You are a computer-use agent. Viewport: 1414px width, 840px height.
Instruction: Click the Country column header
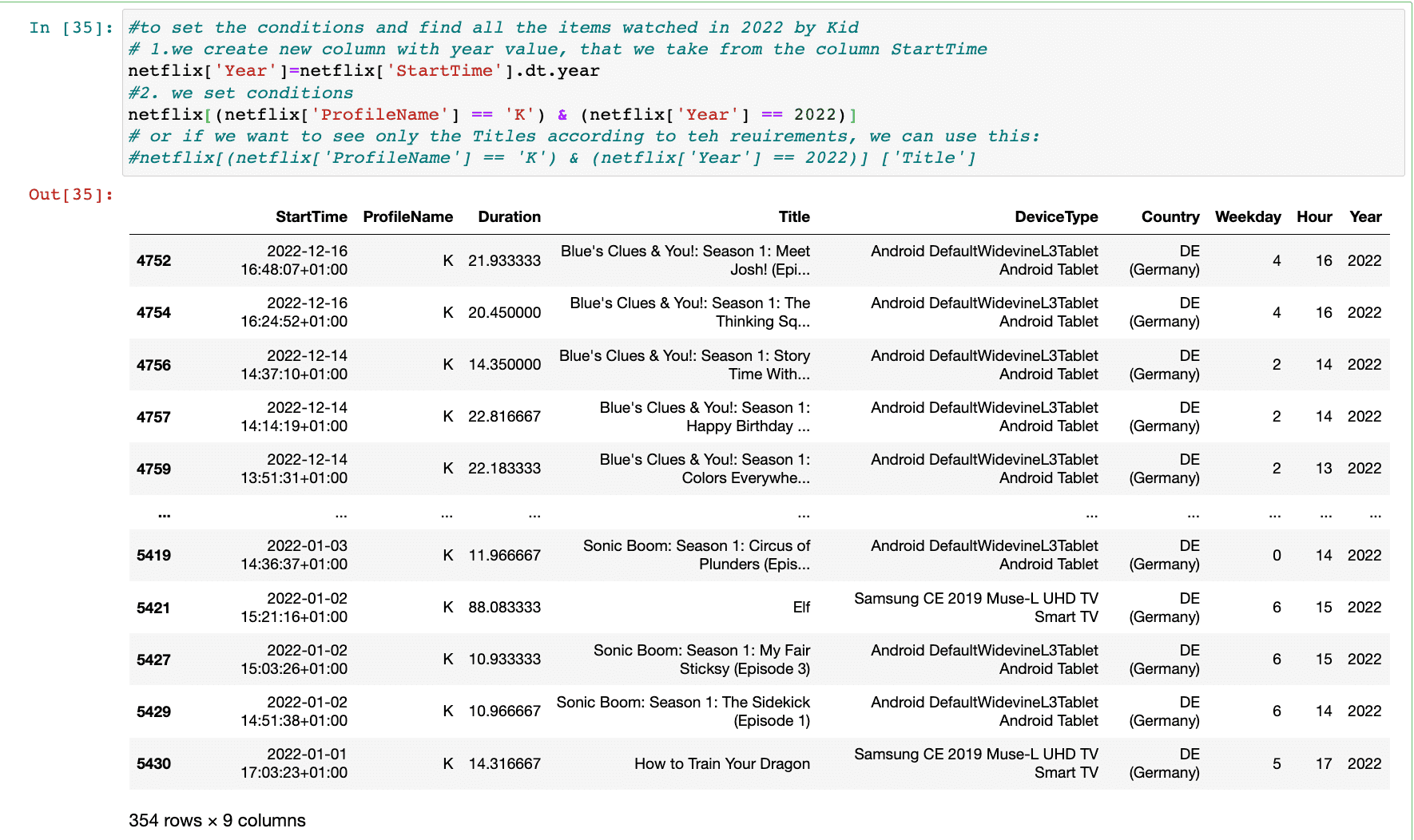click(x=1170, y=217)
